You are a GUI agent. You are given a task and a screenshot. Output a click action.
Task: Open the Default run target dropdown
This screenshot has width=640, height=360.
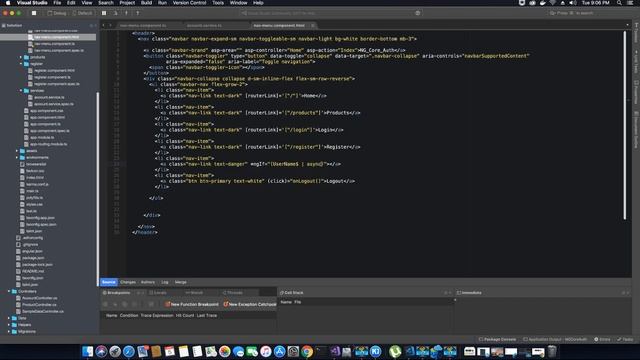(x=82, y=13)
